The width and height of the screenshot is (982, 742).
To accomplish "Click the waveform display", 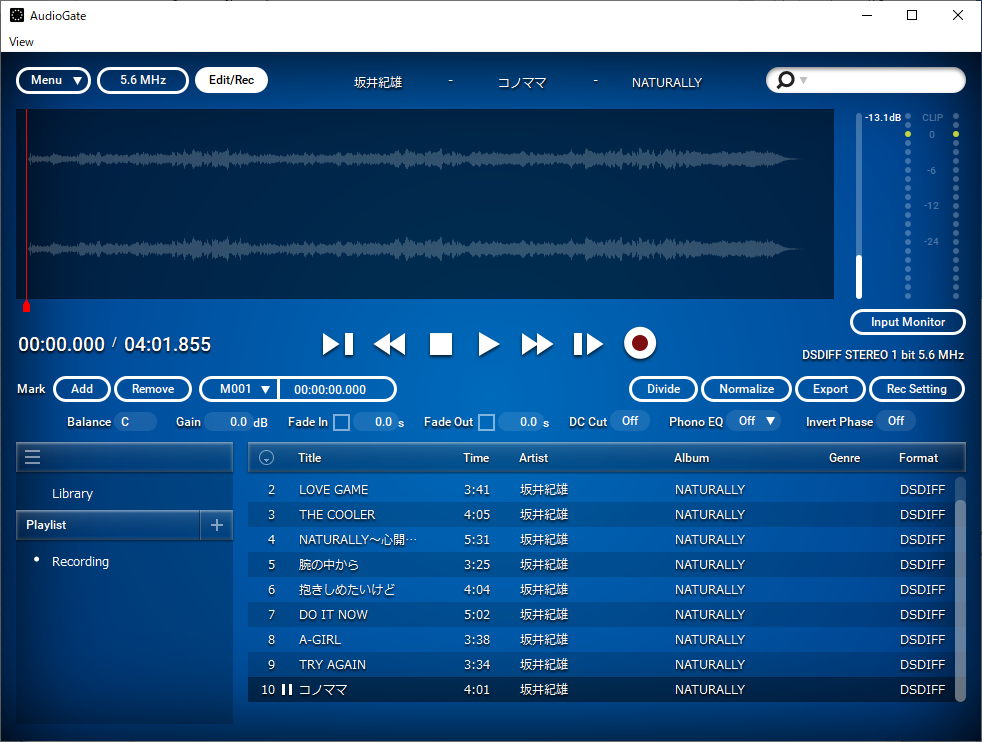I will pyautogui.click(x=425, y=204).
